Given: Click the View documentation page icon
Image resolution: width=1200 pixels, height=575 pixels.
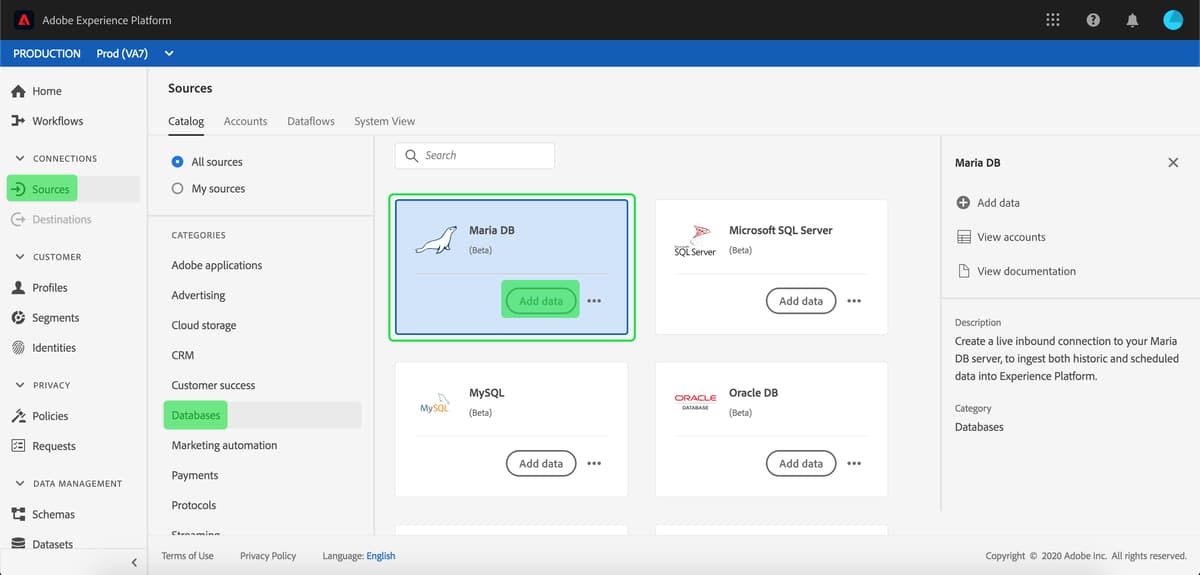Looking at the screenshot, I should tap(964, 271).
